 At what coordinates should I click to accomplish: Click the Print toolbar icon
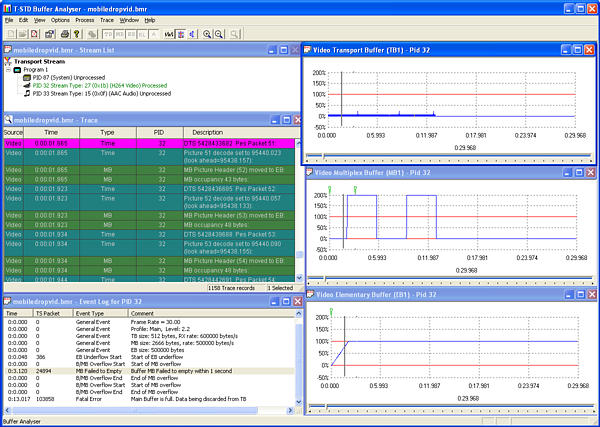pos(63,33)
